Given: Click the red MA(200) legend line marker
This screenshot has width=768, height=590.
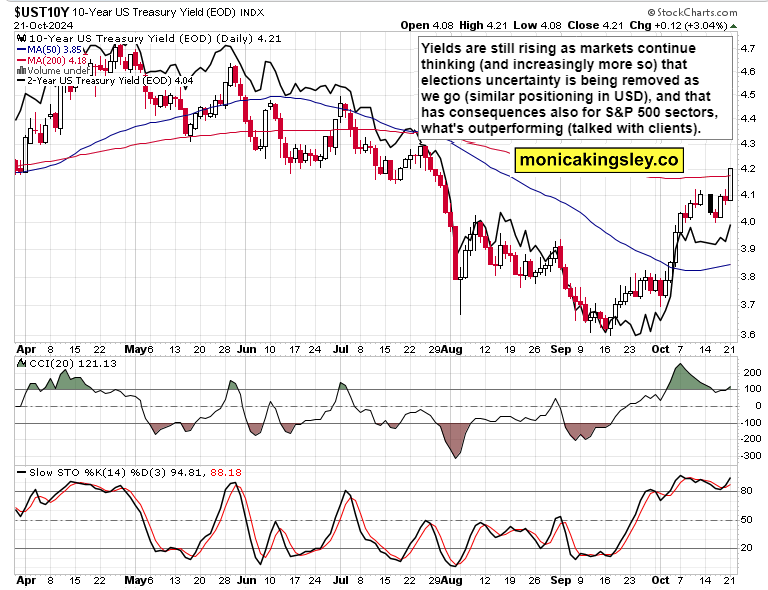Looking at the screenshot, I should (x=23, y=61).
